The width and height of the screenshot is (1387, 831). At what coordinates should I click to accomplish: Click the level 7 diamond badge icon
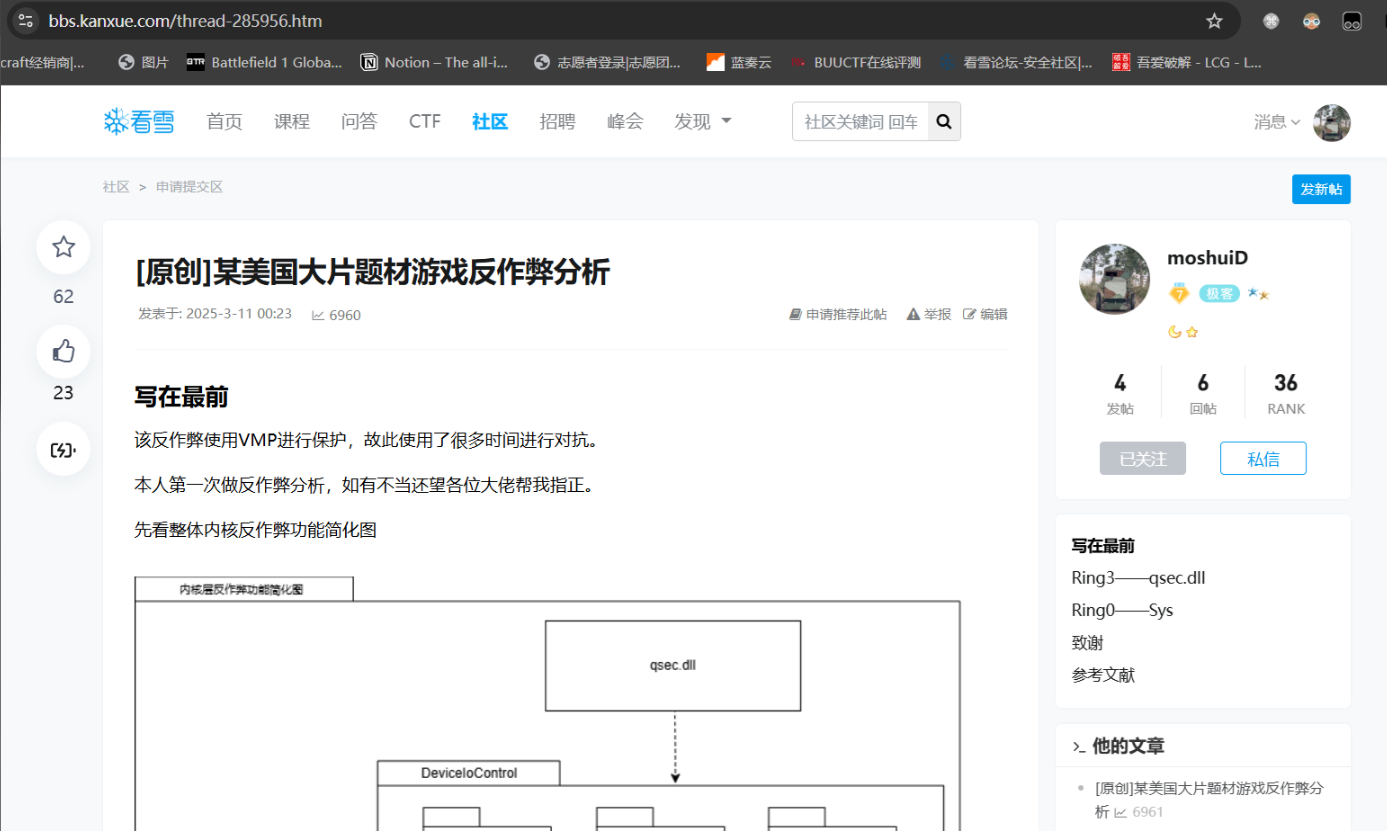[x=1179, y=293]
